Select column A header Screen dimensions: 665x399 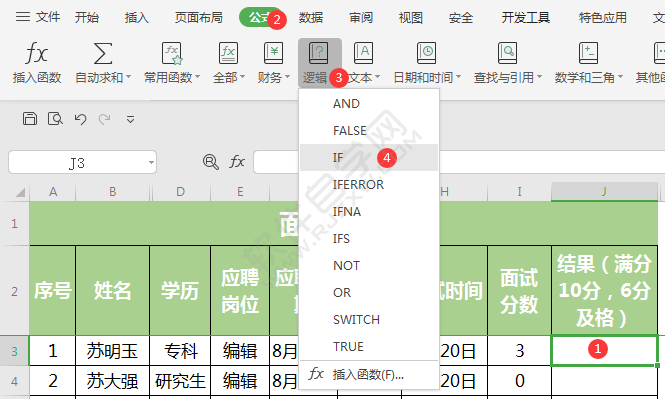tap(53, 192)
